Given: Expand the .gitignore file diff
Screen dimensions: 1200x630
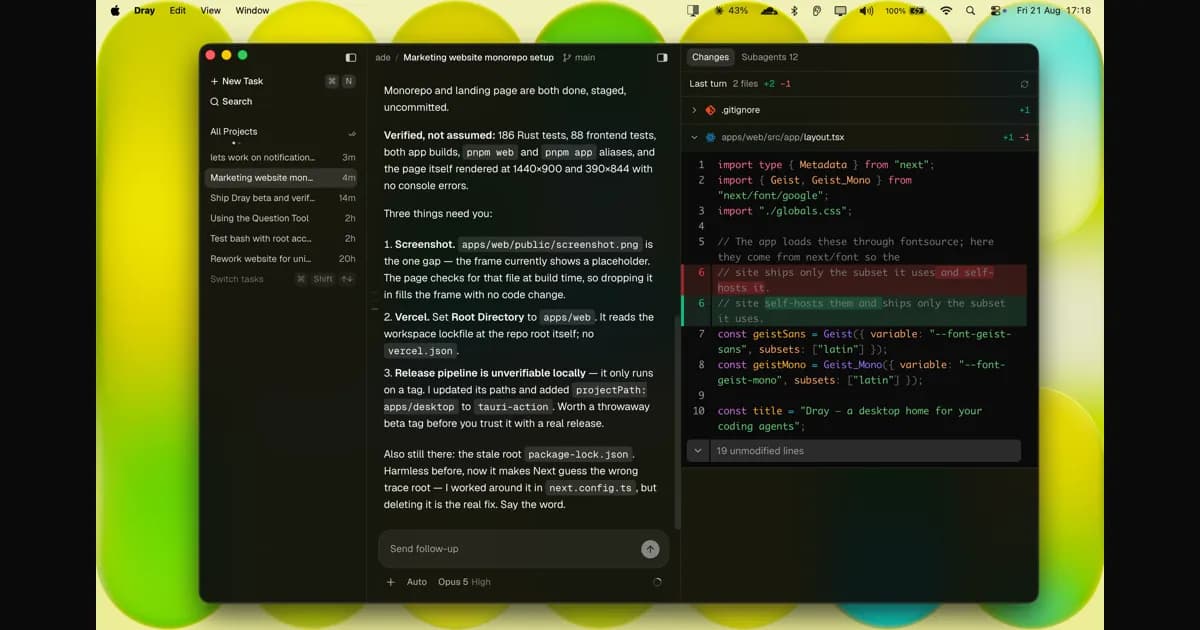Looking at the screenshot, I should pyautogui.click(x=695, y=110).
